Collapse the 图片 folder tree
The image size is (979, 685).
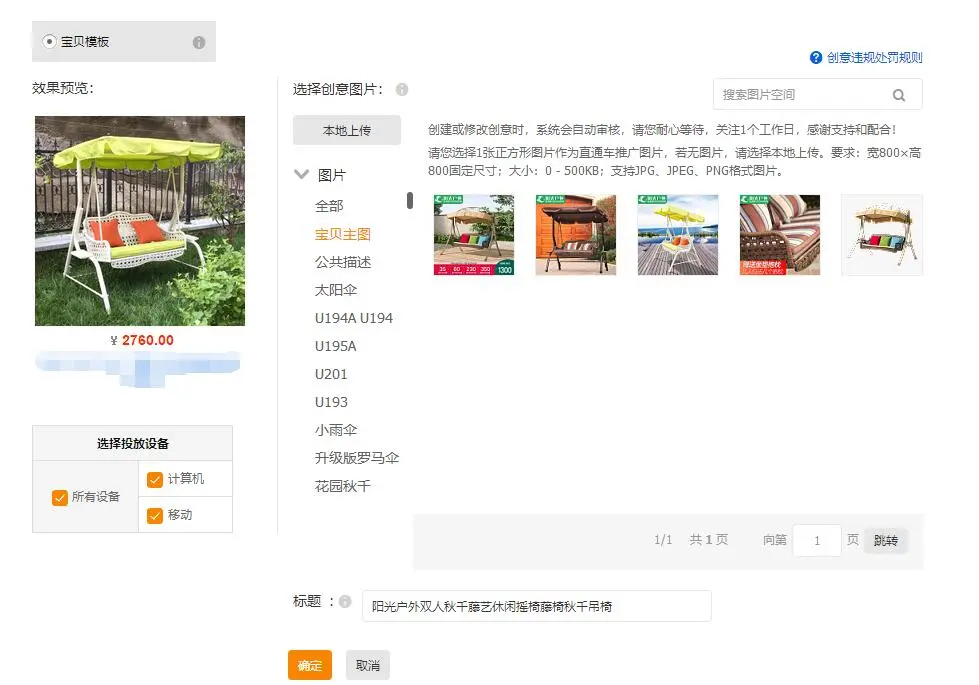[x=302, y=175]
